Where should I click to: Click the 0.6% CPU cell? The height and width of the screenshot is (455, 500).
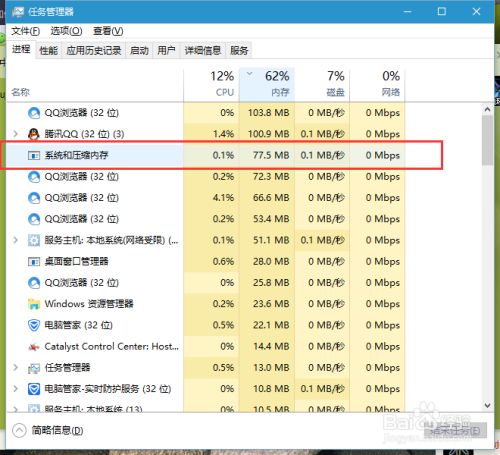[211, 261]
